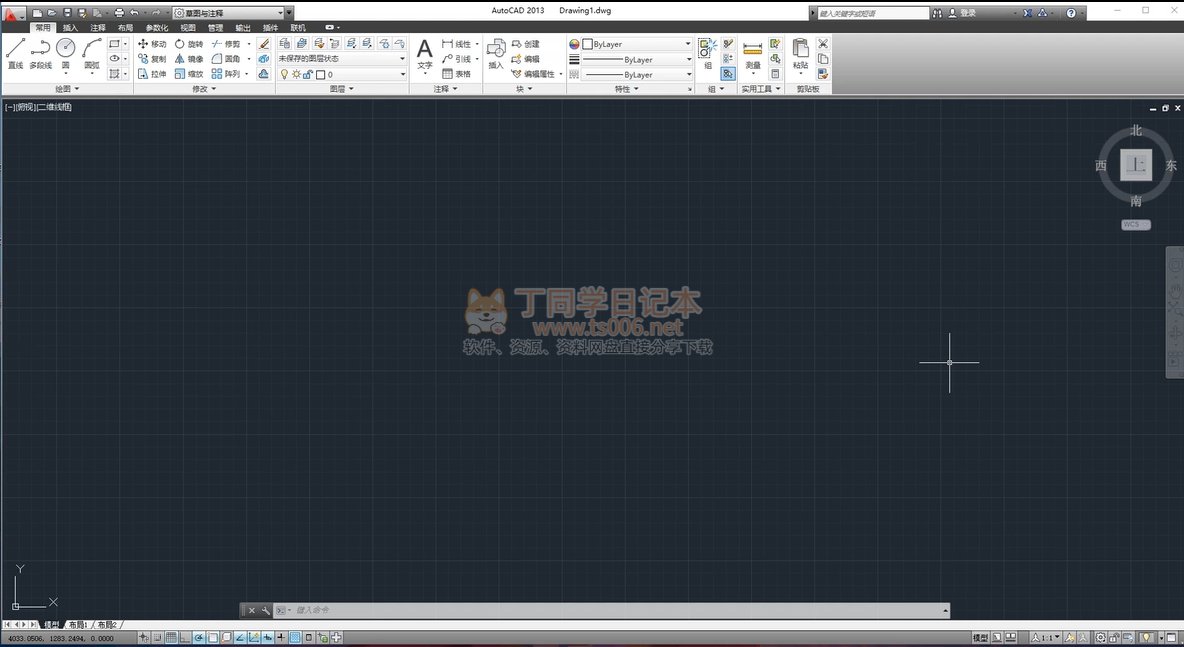Screen dimensions: 1184x647
Task: Select the 直线 (Line) tool
Action: pyautogui.click(x=16, y=54)
